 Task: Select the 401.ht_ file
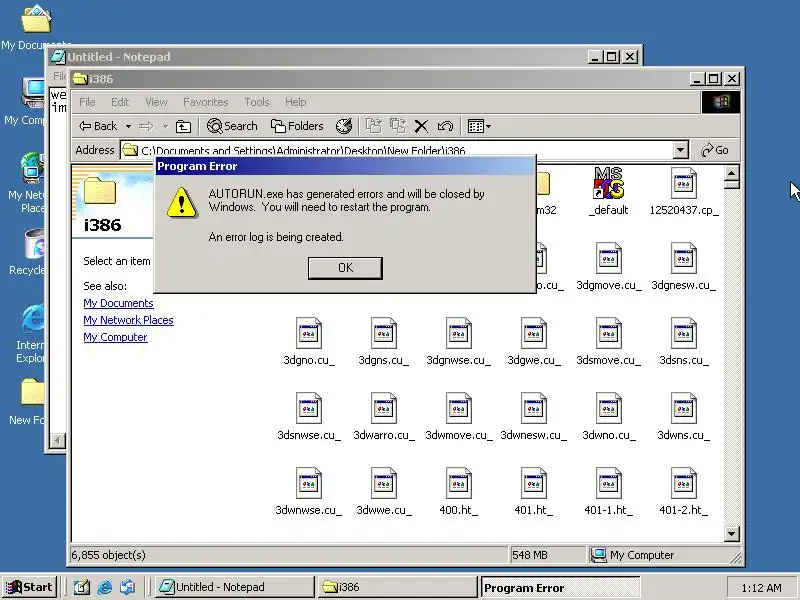[x=534, y=492]
